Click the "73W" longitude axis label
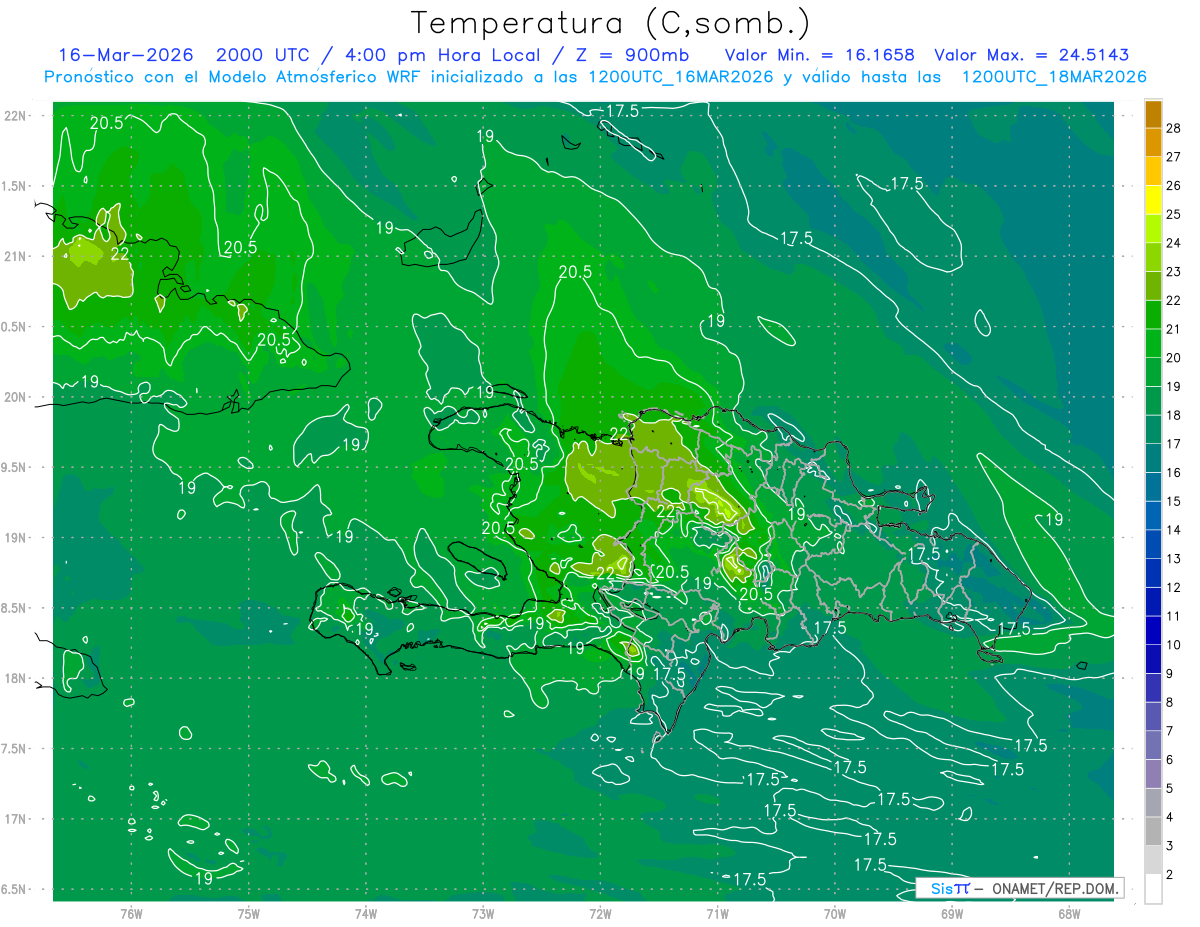This screenshot has height=927, width=1200. coord(483,913)
